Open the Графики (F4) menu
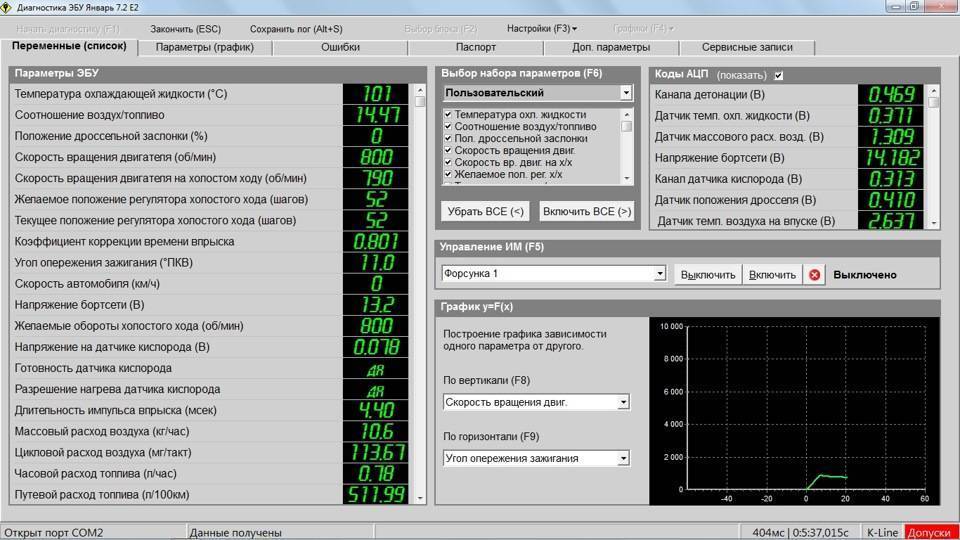This screenshot has height=540, width=960. [643, 29]
